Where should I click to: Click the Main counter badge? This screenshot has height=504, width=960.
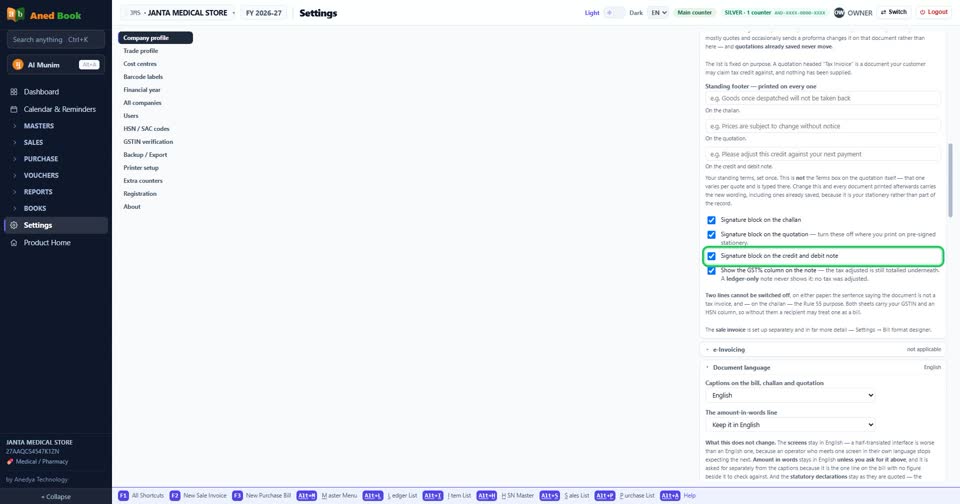click(x=694, y=12)
